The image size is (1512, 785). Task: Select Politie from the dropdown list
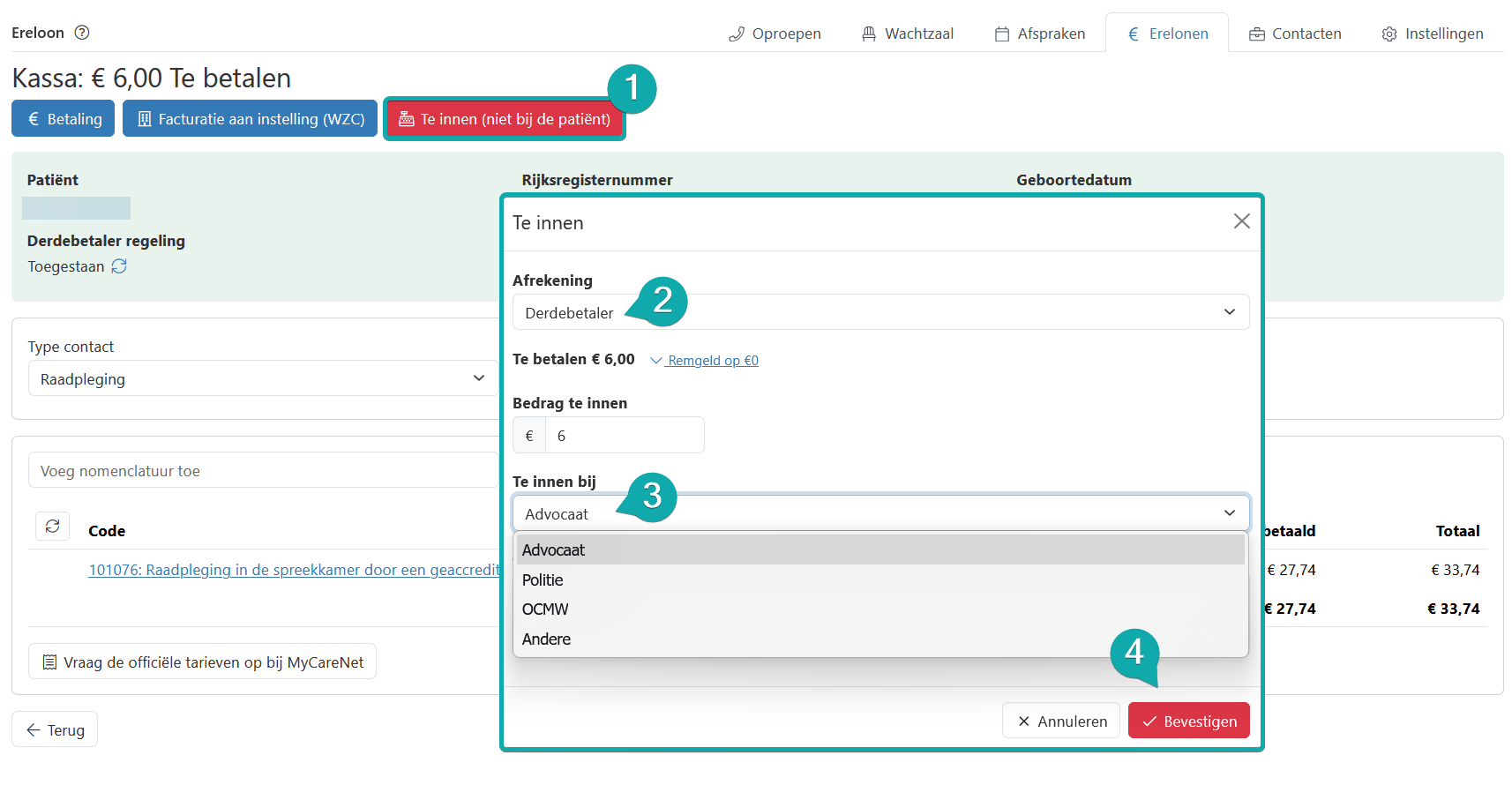coord(880,579)
